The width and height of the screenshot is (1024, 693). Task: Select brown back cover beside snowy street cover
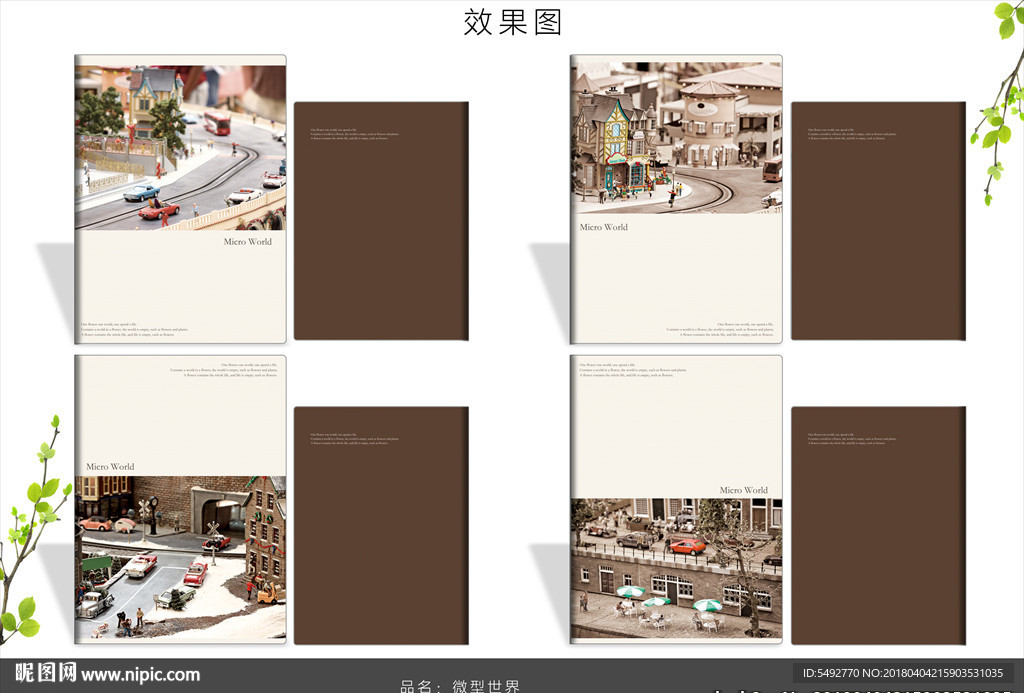(381, 526)
